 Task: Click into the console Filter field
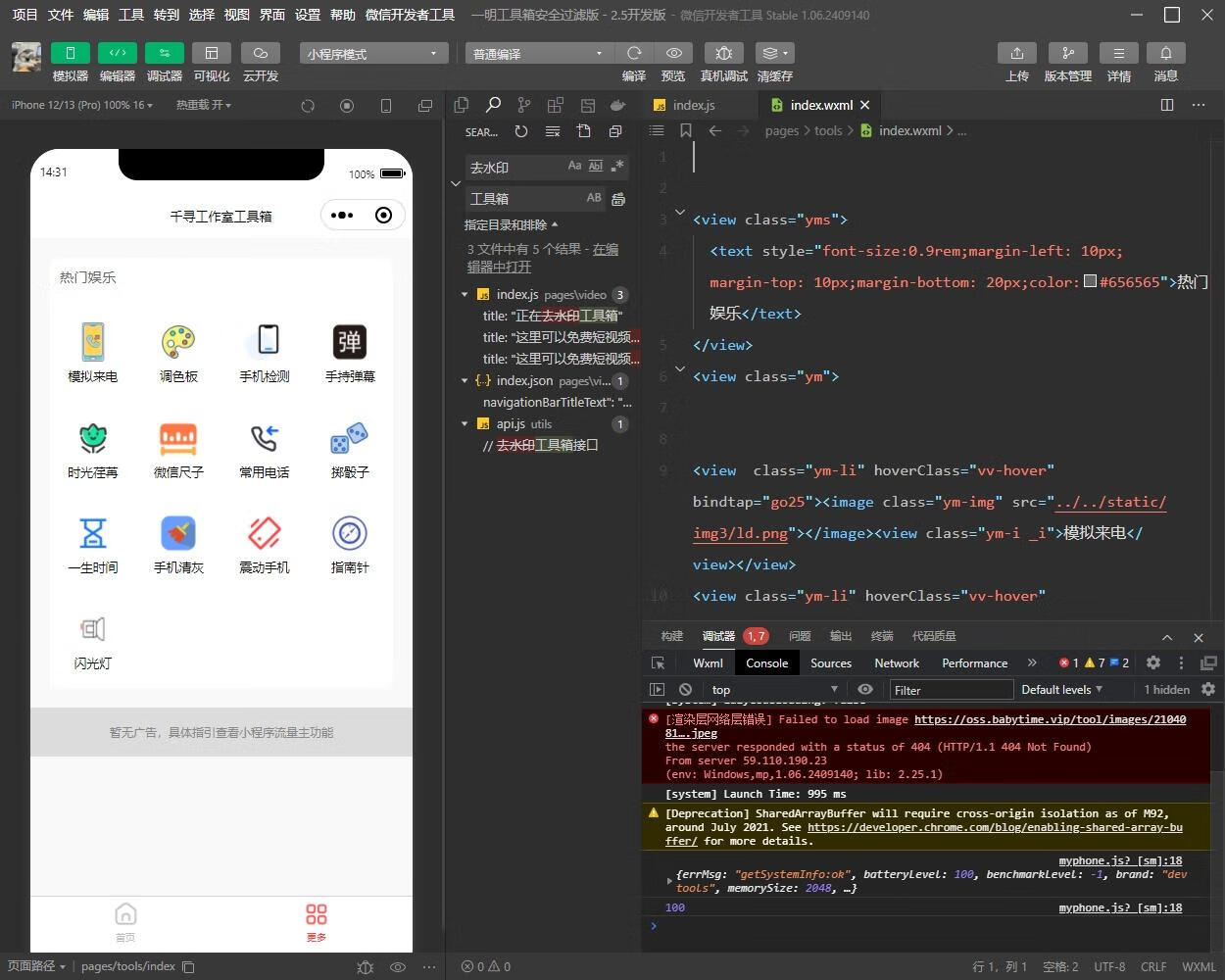(x=951, y=690)
